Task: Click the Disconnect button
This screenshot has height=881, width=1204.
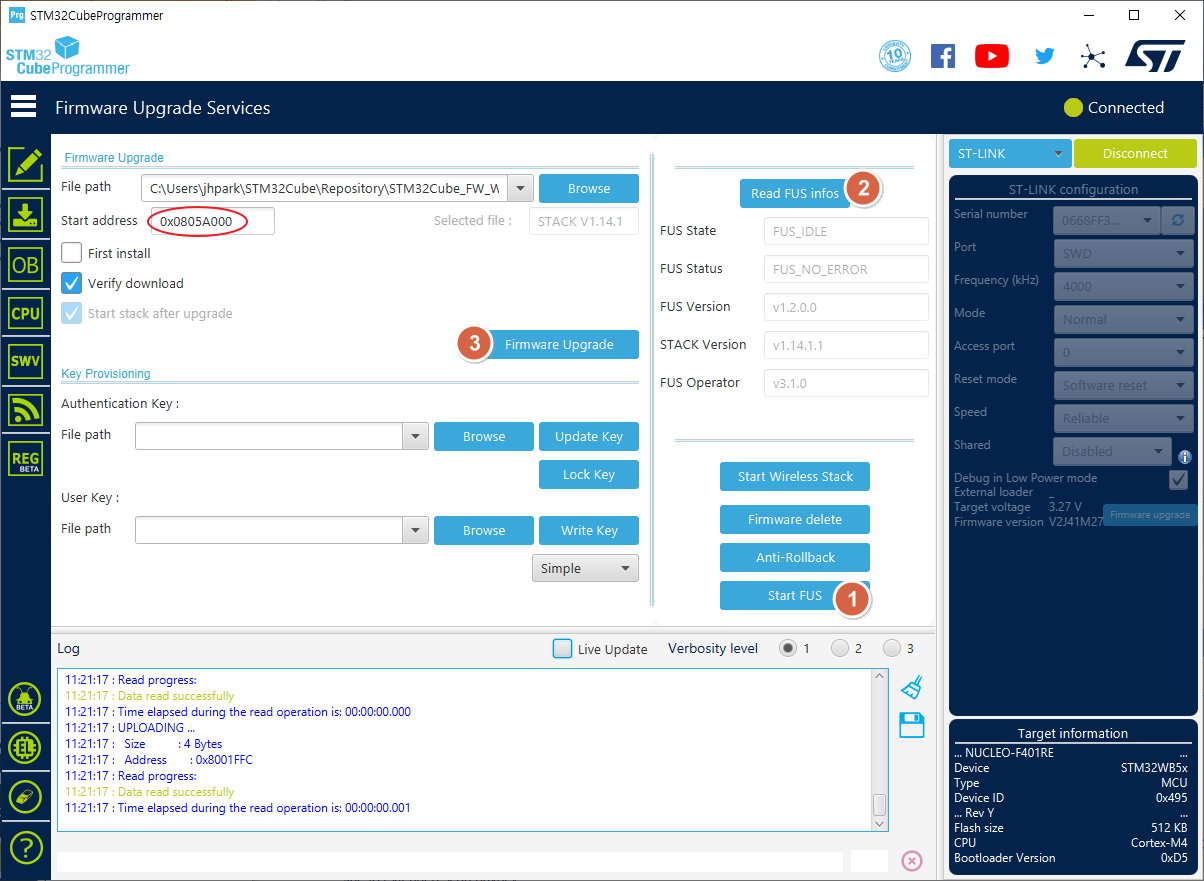Action: 1135,153
